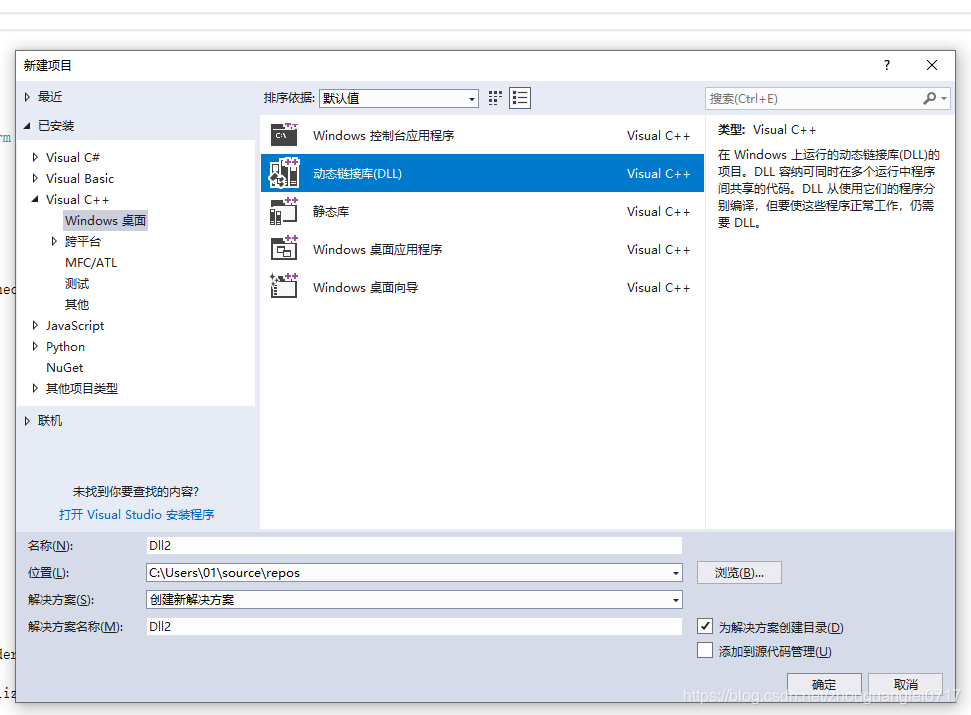971x715 pixels.
Task: Close the 新建项目 dialog
Action: [x=931, y=65]
